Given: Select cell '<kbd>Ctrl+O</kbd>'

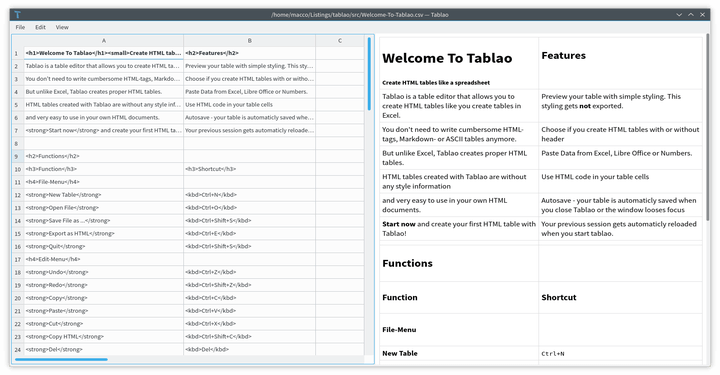Looking at the screenshot, I should pyautogui.click(x=249, y=207).
